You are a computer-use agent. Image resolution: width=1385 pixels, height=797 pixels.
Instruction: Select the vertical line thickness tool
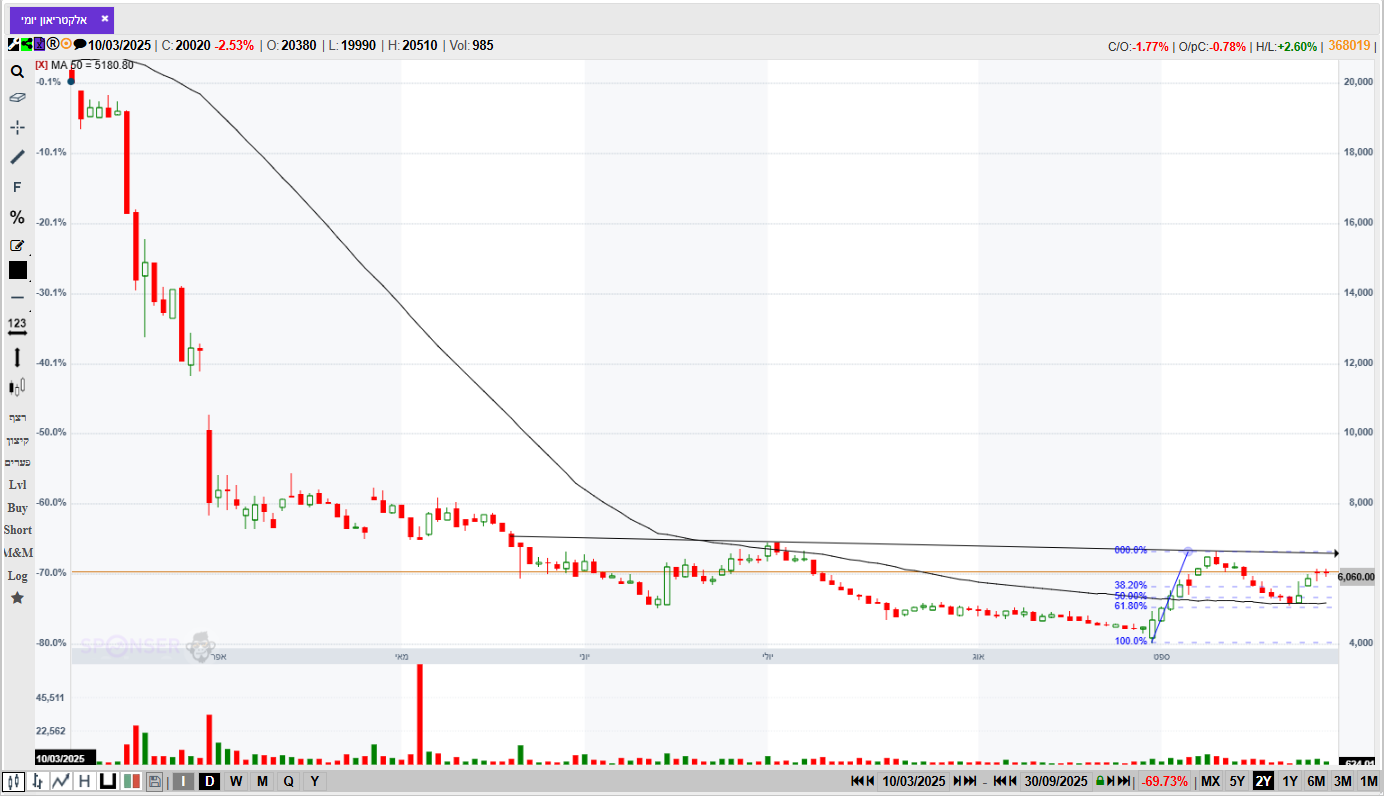[x=17, y=357]
